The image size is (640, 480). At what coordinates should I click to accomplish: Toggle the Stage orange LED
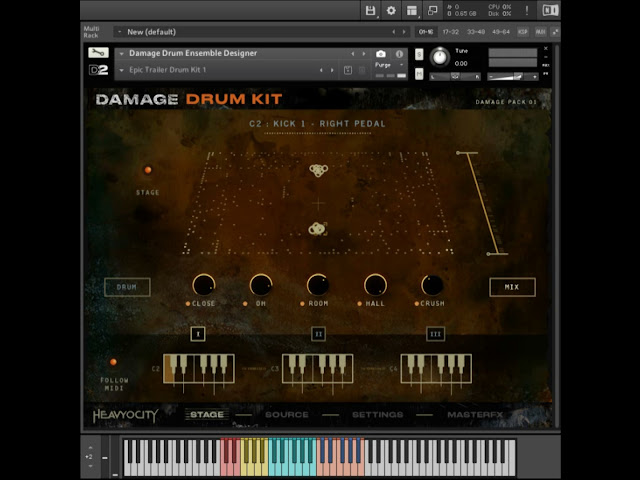tap(148, 170)
